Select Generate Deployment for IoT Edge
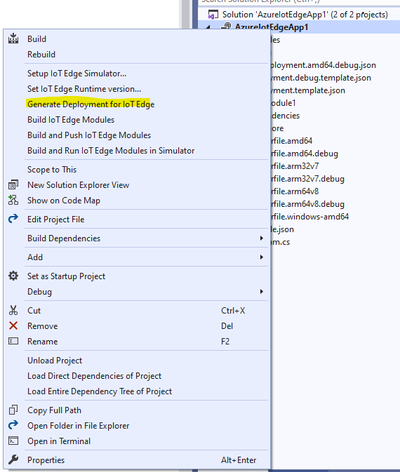Image resolution: width=400 pixels, height=472 pixels. point(91,104)
